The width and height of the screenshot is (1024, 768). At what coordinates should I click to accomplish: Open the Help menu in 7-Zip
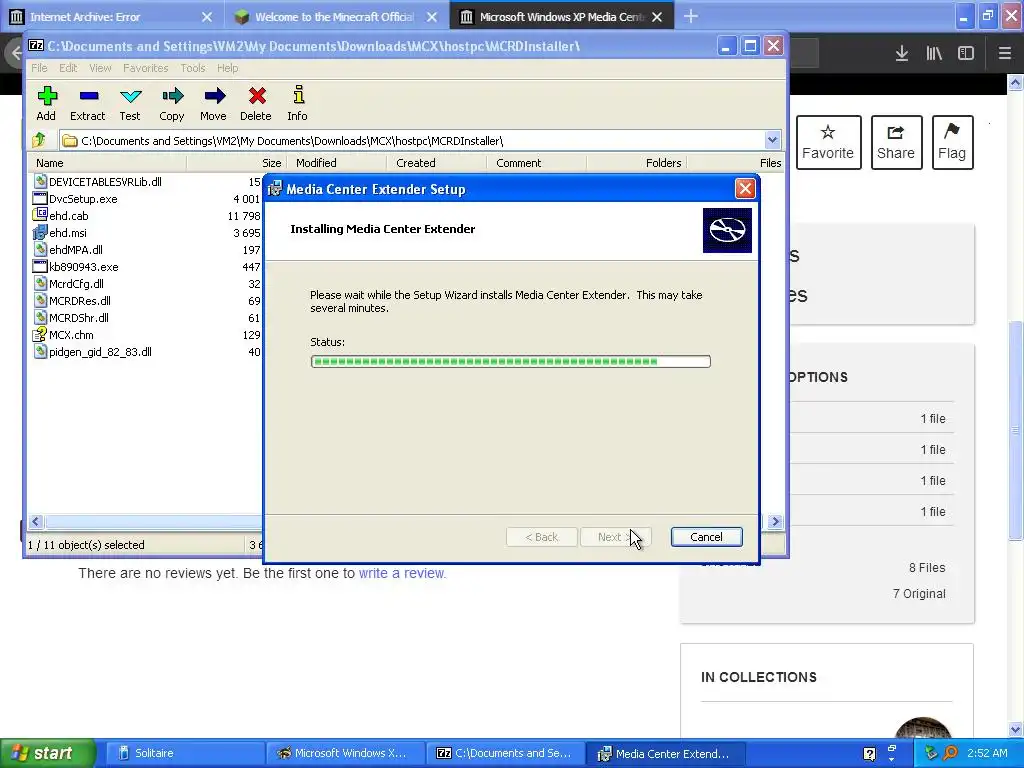(x=227, y=68)
